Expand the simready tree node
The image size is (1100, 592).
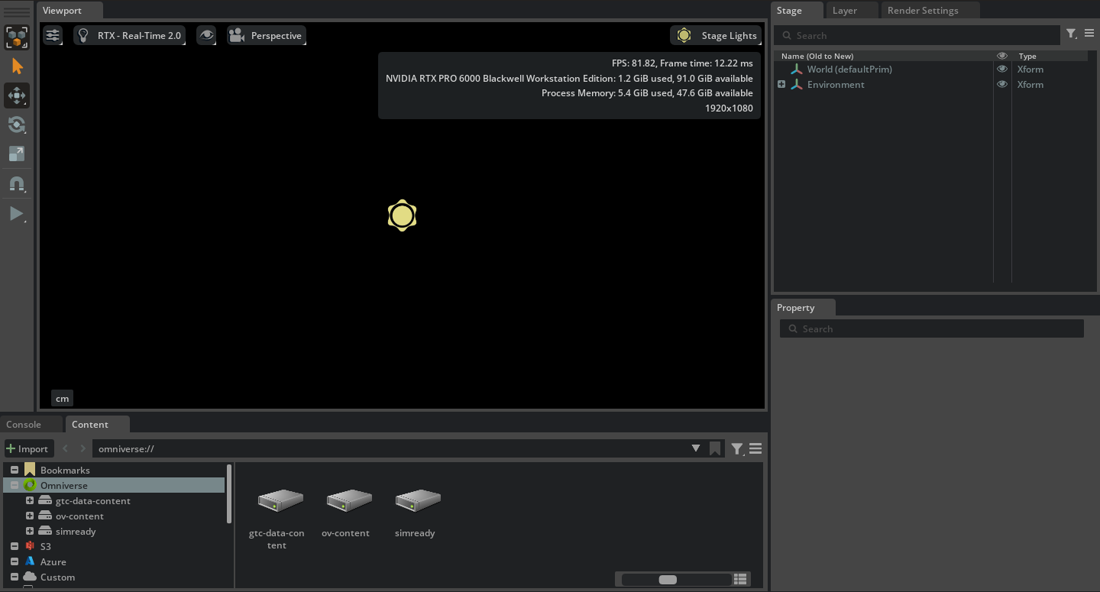(x=29, y=531)
